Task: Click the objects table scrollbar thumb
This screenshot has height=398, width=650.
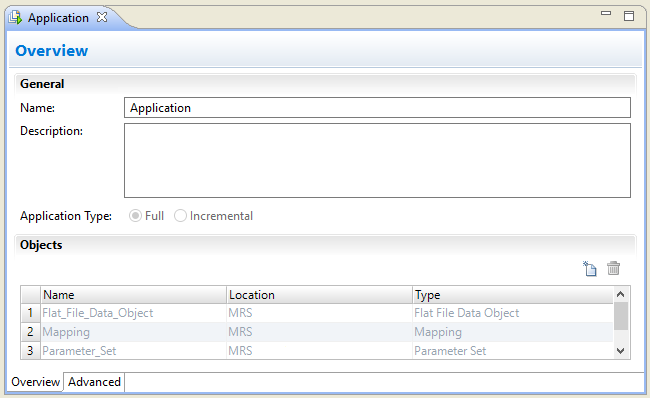Action: point(621,316)
